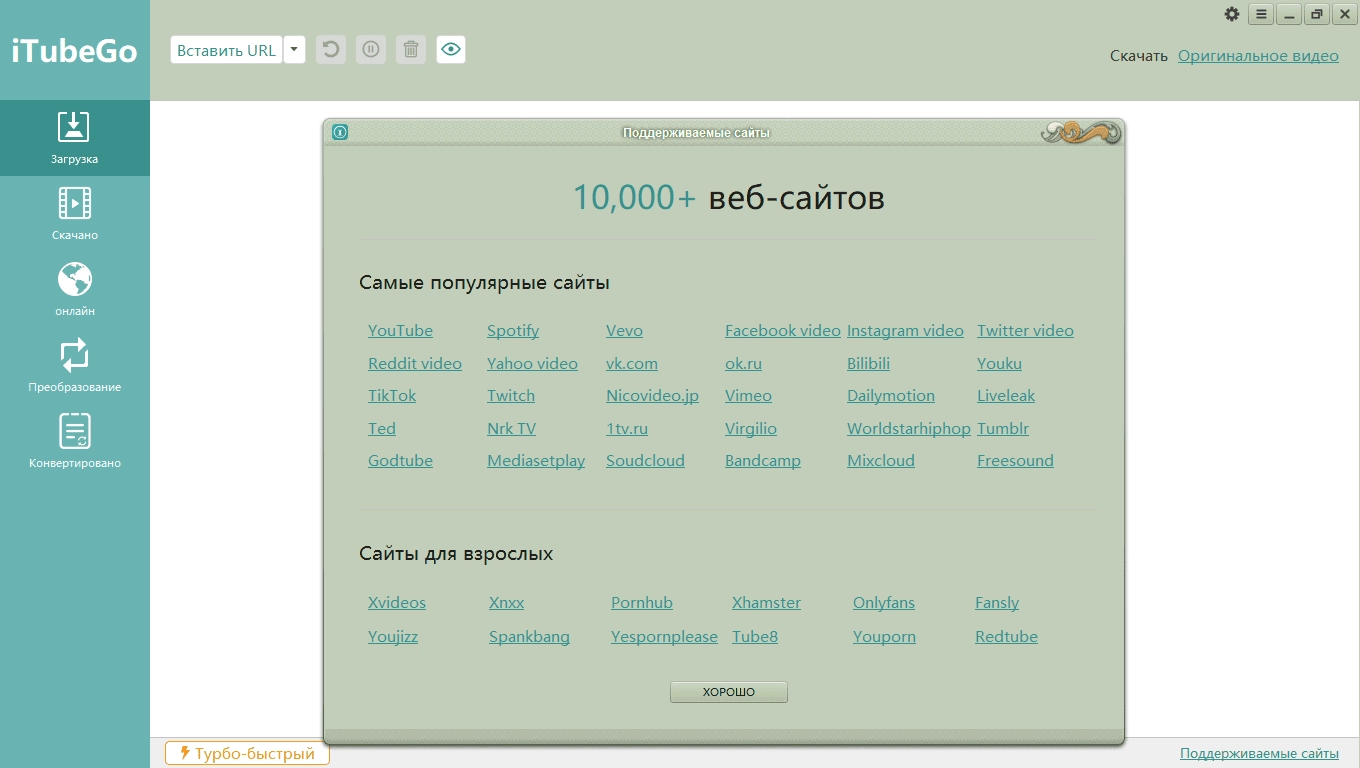1360x768 pixels.
Task: Open the Facebook video link
Action: coord(783,331)
